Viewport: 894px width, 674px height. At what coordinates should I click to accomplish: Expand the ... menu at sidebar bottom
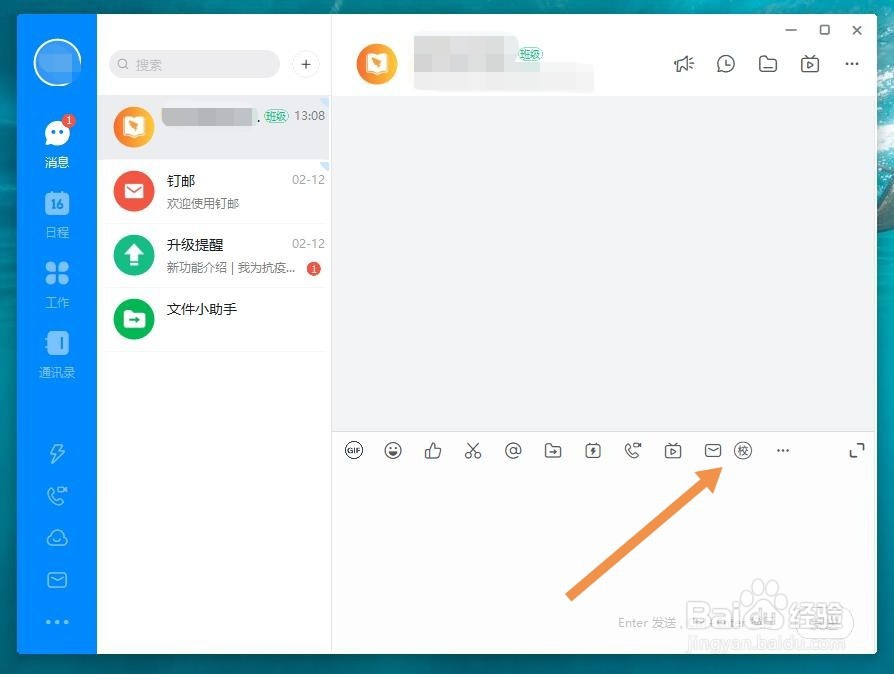click(57, 621)
